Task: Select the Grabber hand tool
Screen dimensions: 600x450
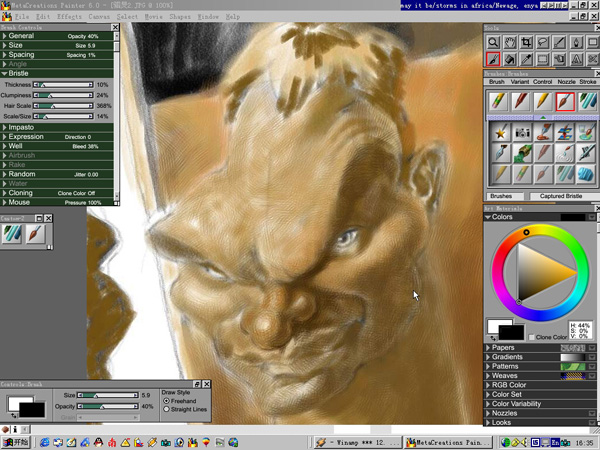Action: click(x=510, y=42)
